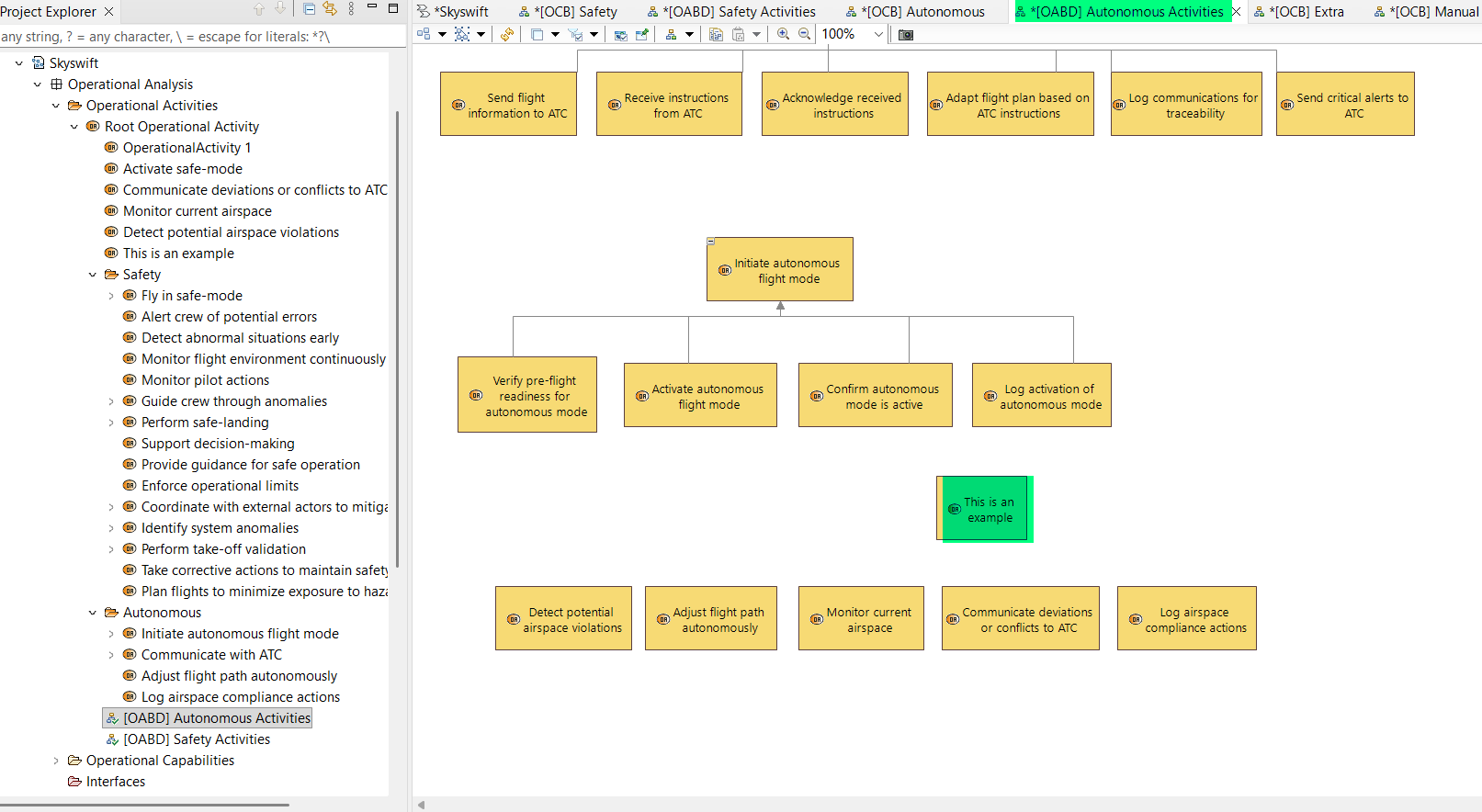Click the zoom out magnifier icon

(804, 34)
